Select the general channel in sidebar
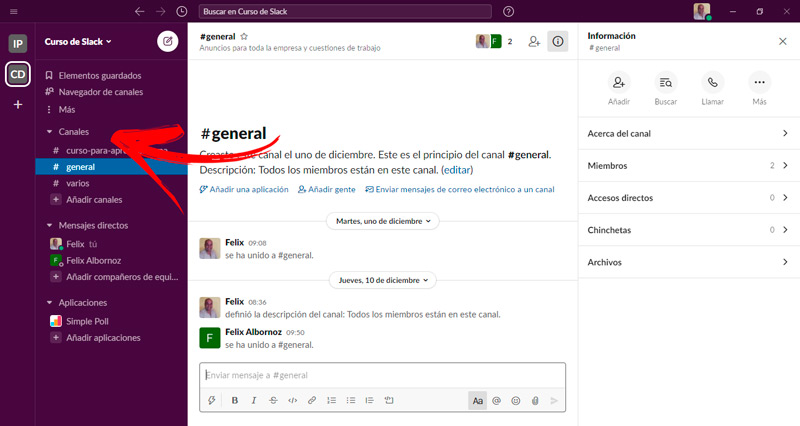The height and width of the screenshot is (426, 800). tap(111, 167)
